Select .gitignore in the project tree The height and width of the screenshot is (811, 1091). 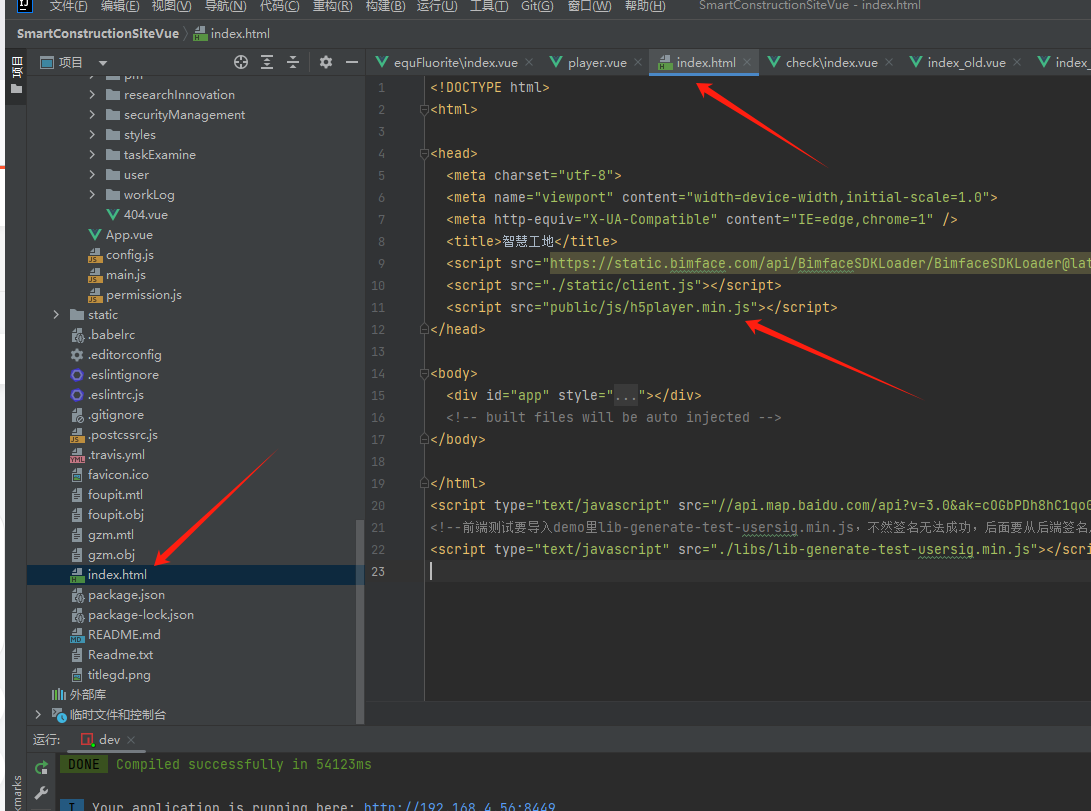point(116,415)
